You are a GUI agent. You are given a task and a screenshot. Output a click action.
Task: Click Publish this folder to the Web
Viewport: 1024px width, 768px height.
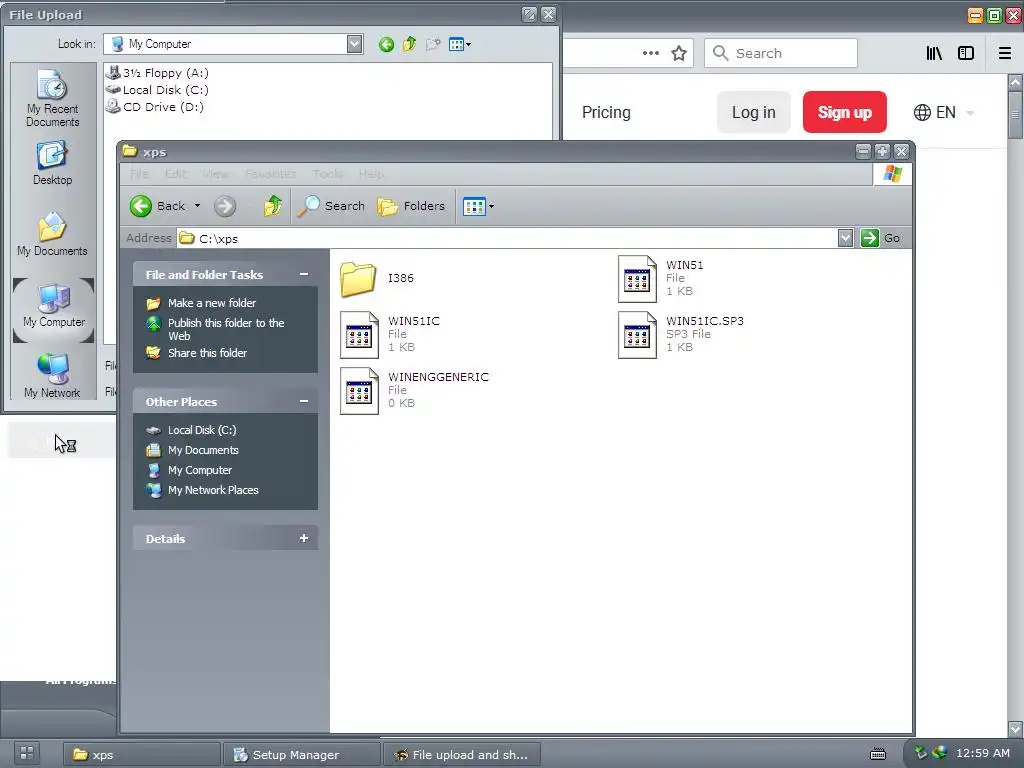(x=226, y=329)
